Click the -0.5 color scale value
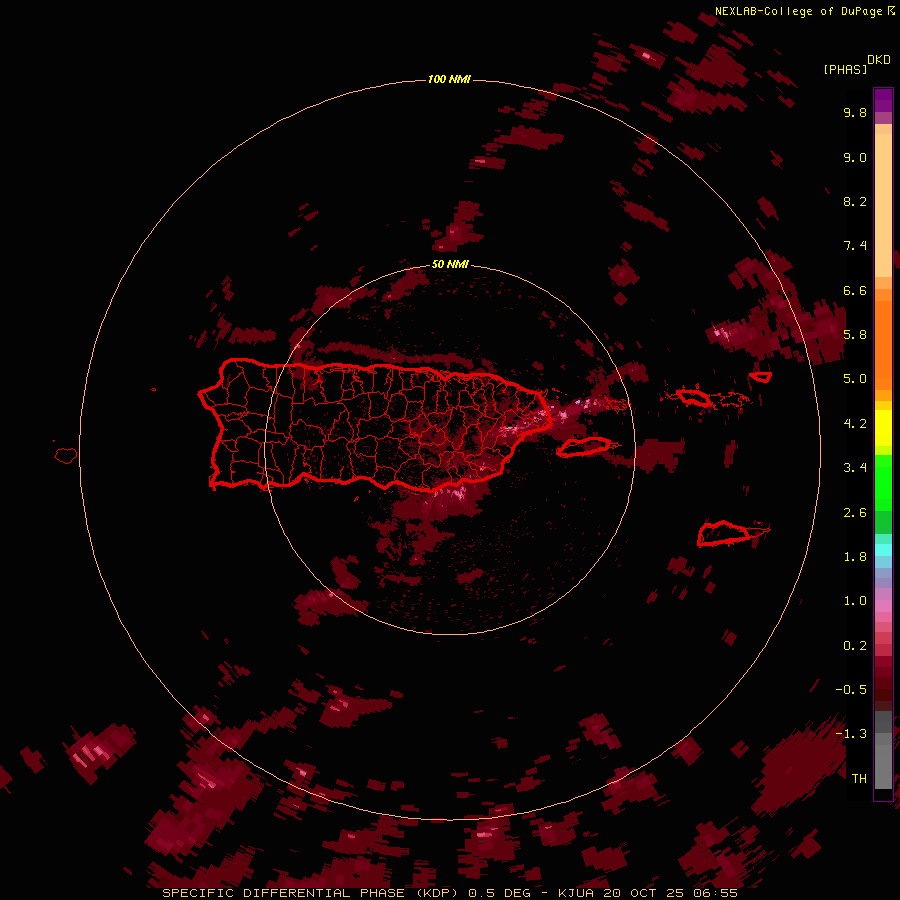The height and width of the screenshot is (900, 900). (x=851, y=690)
